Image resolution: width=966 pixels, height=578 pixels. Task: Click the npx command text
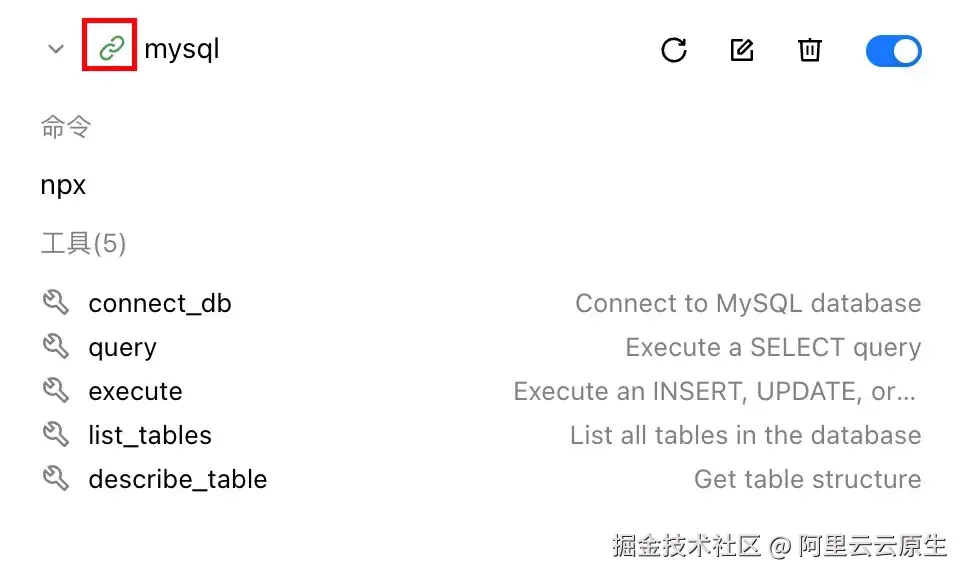[x=63, y=186]
